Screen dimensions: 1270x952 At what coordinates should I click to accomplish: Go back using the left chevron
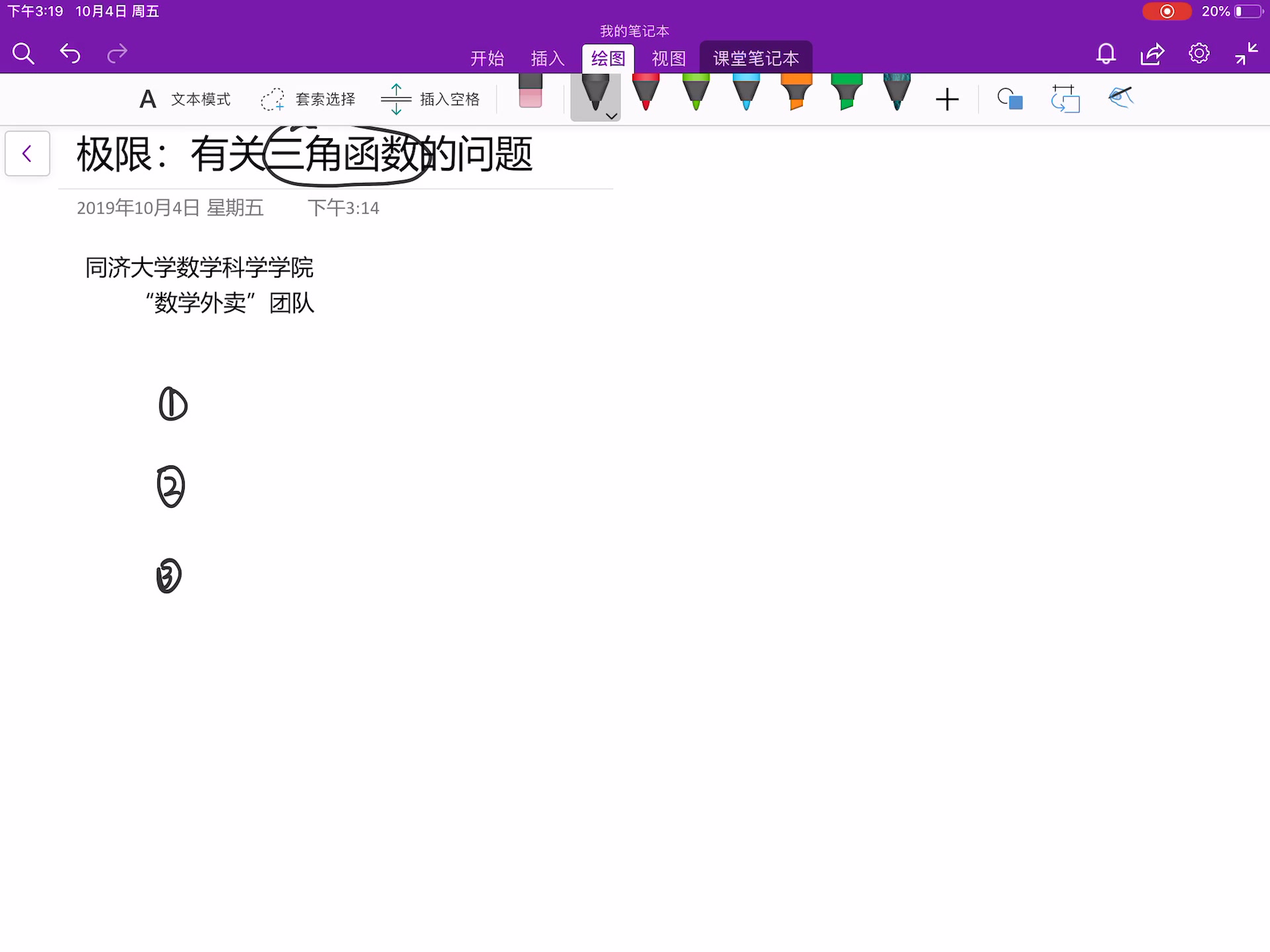tap(27, 153)
